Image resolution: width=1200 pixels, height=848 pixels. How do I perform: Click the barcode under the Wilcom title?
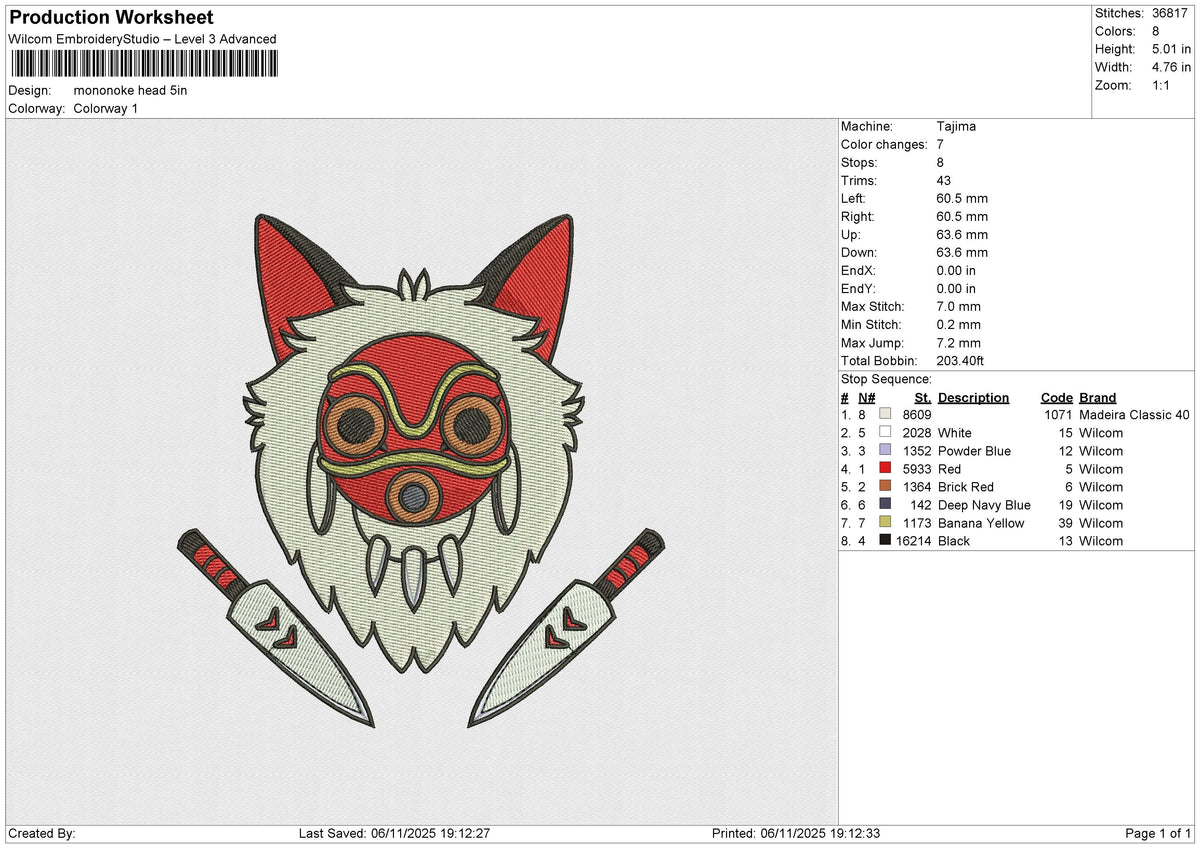point(145,65)
